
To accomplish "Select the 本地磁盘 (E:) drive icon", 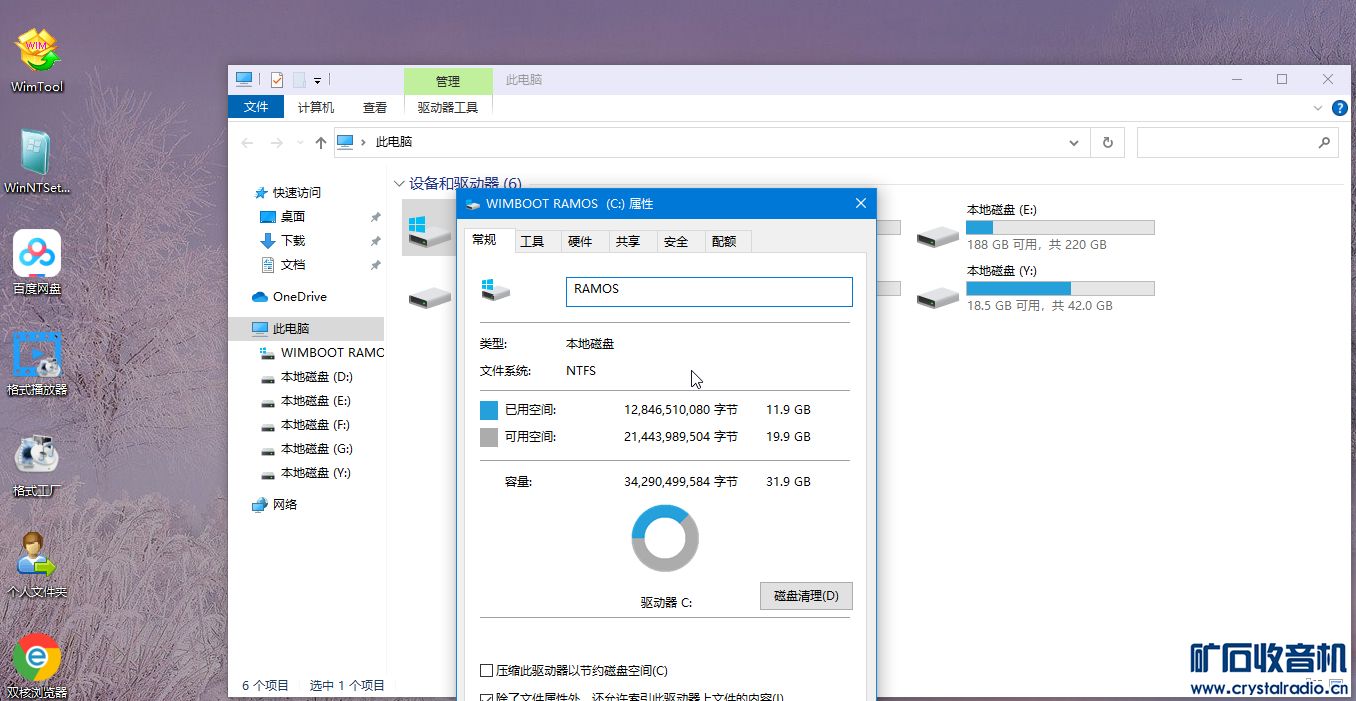I will [x=939, y=235].
